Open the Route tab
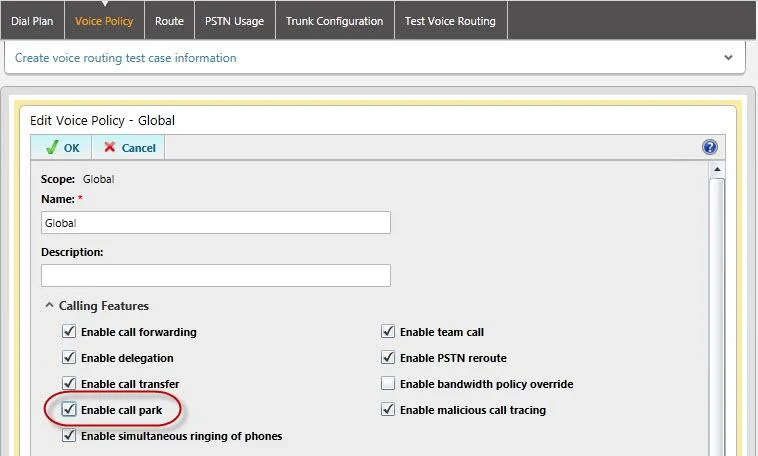This screenshot has width=758, height=456. tap(169, 21)
